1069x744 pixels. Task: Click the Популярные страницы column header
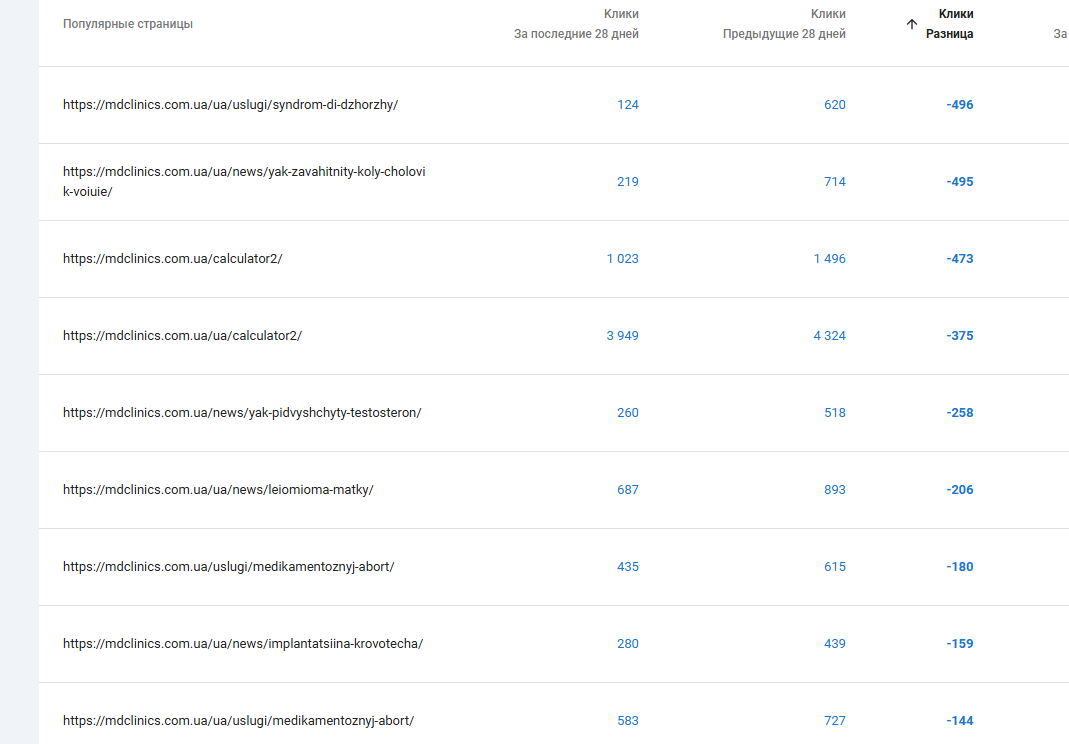128,24
